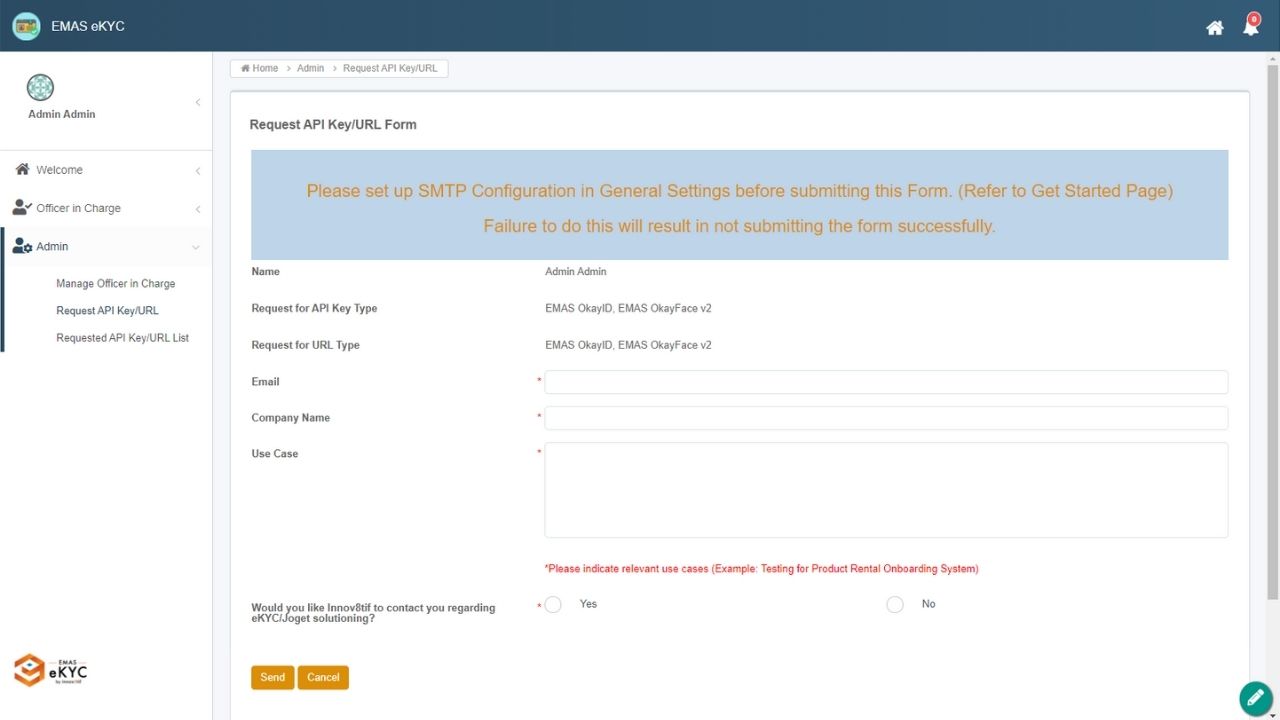
Task: Click the Company Name field label
Action: 290,418
